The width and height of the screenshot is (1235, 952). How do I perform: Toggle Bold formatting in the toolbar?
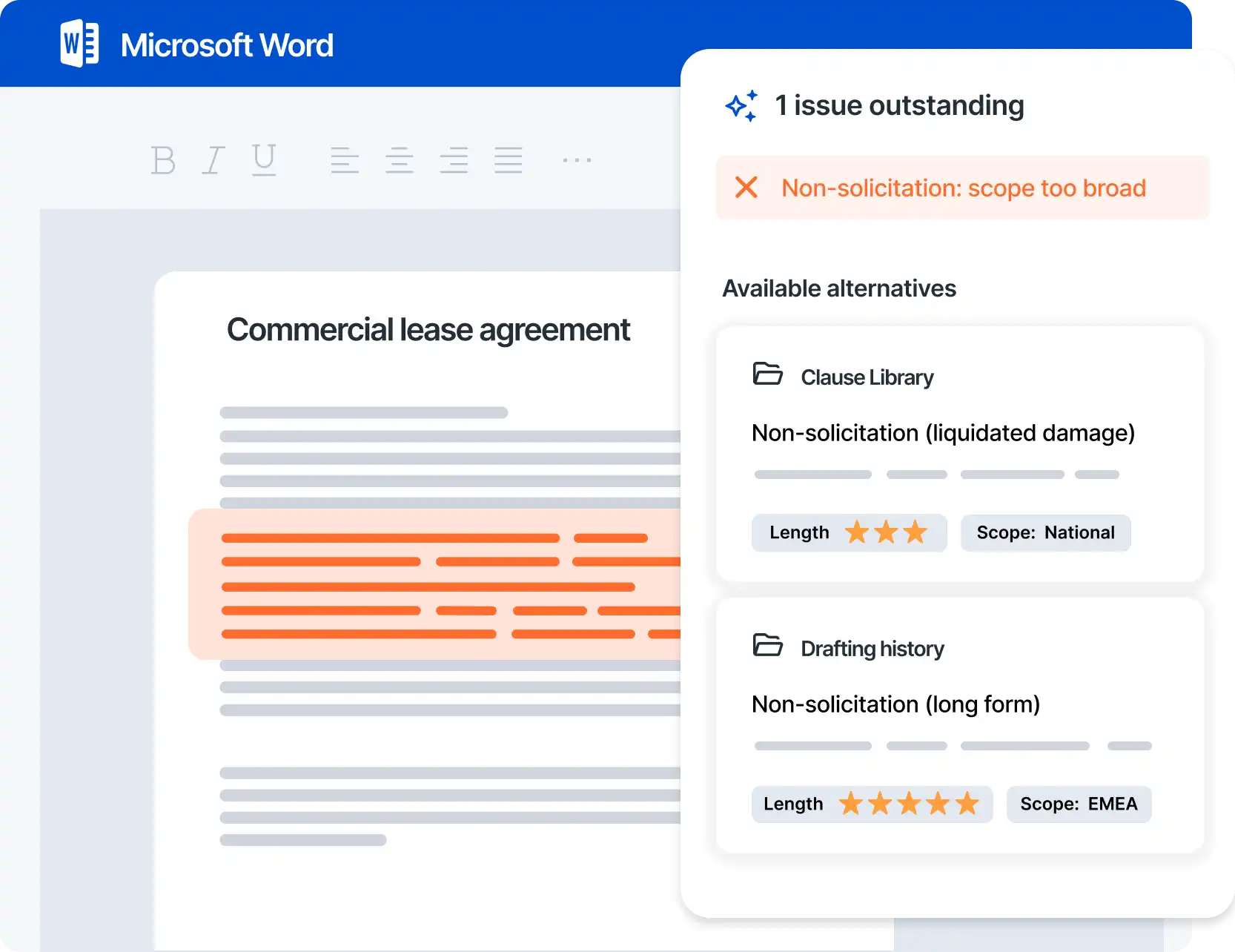pyautogui.click(x=163, y=160)
